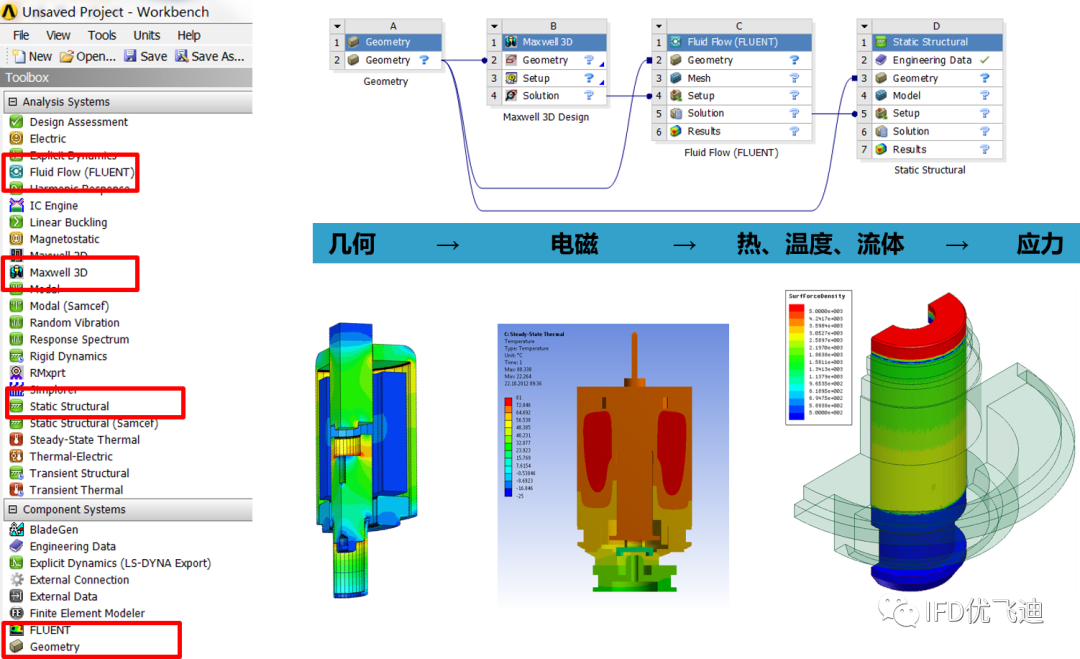
Task: Select RMxprt toolbox icon
Action: (17, 373)
